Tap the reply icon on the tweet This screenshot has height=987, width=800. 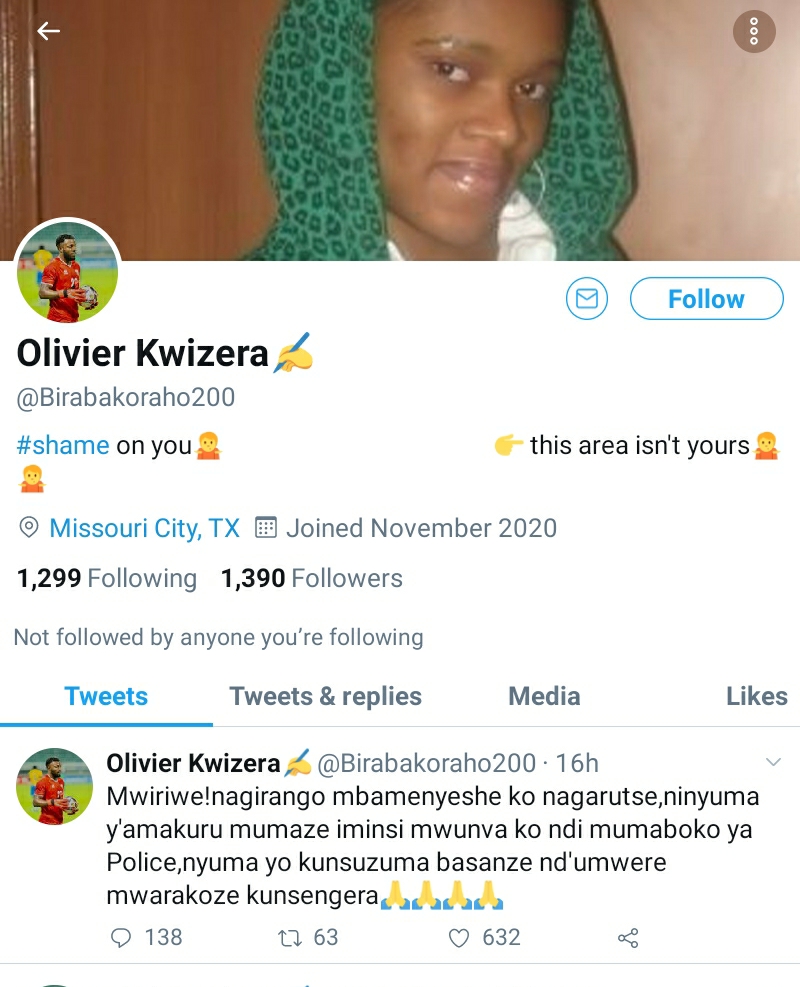click(x=121, y=937)
